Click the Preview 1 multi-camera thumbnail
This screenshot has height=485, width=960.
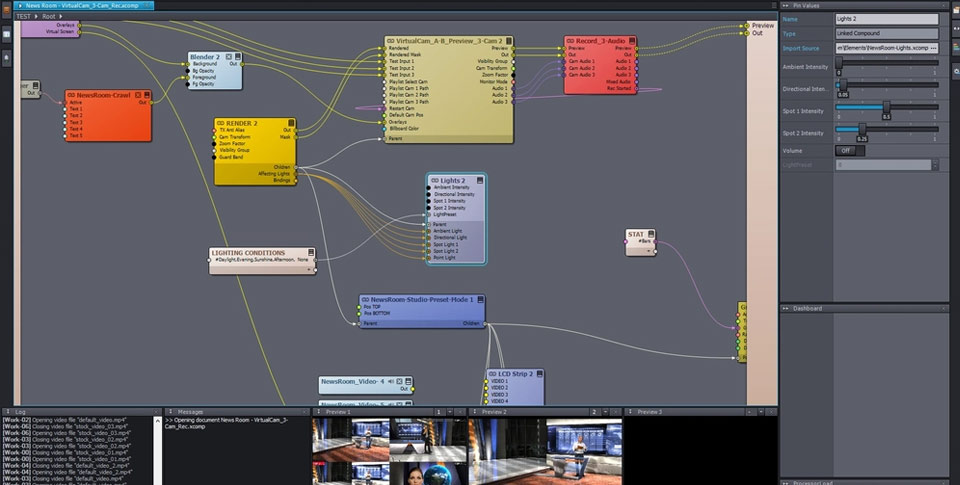(x=389, y=451)
